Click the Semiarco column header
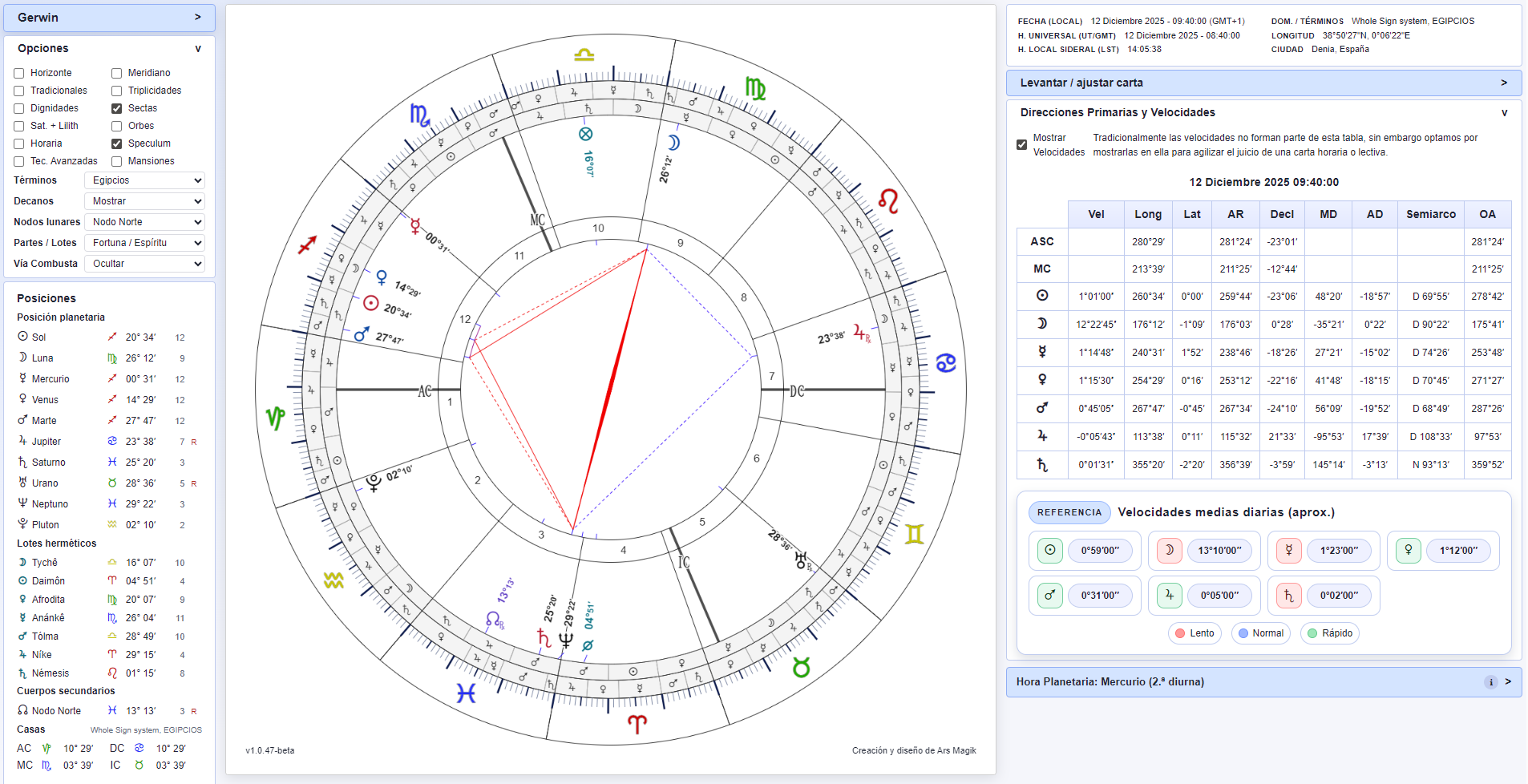1528x784 pixels. pos(1430,214)
